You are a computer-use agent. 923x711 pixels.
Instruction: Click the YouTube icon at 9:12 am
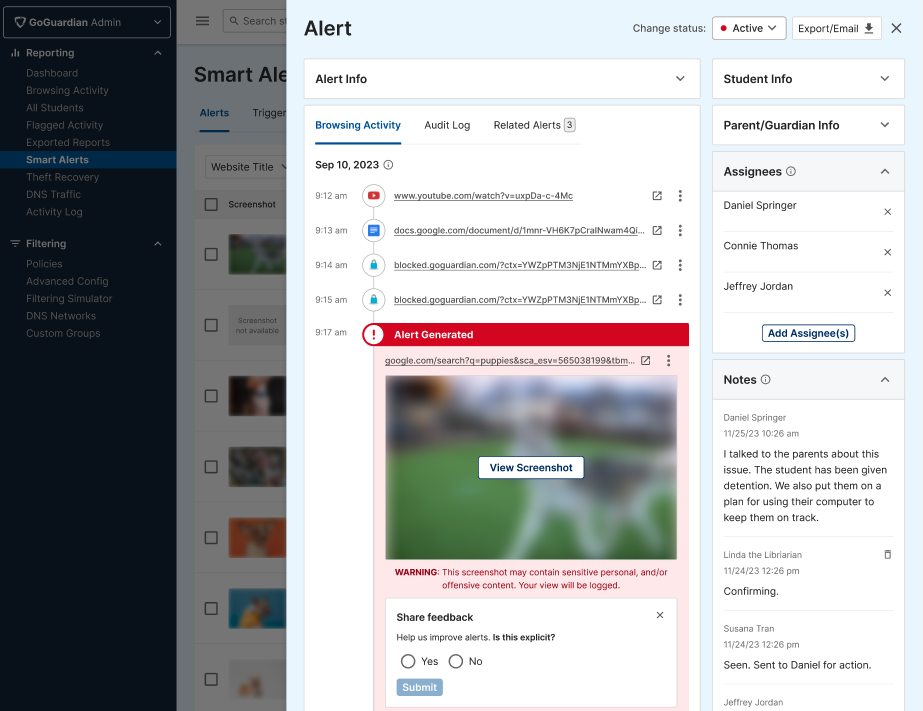point(373,195)
